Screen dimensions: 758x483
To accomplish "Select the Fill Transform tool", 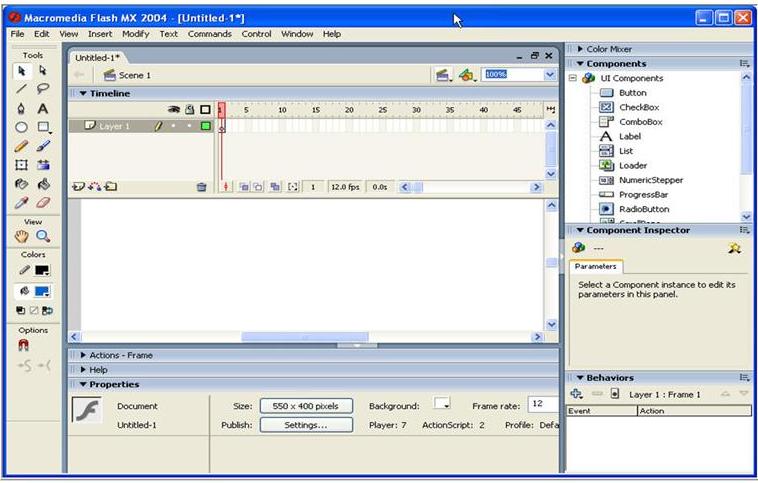I will 43,165.
